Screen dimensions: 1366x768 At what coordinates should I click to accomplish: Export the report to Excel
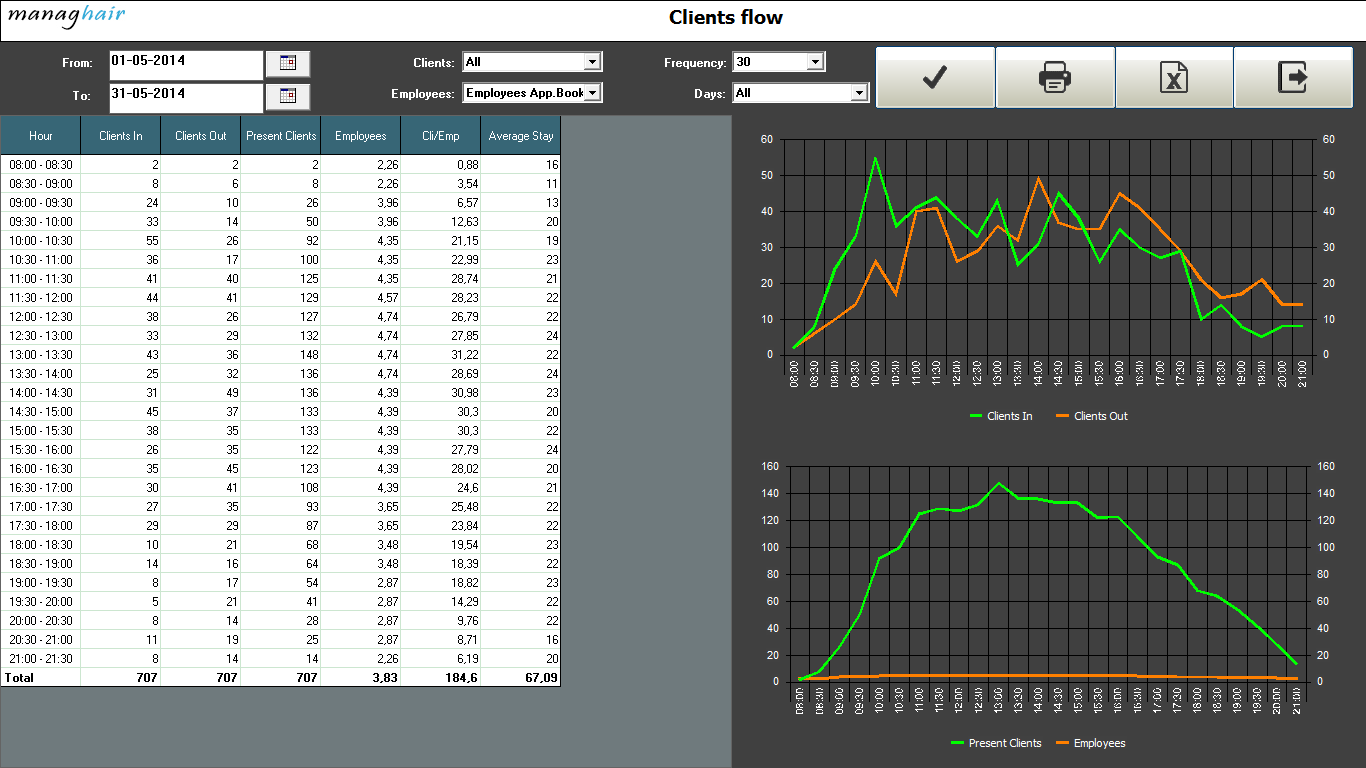1174,77
